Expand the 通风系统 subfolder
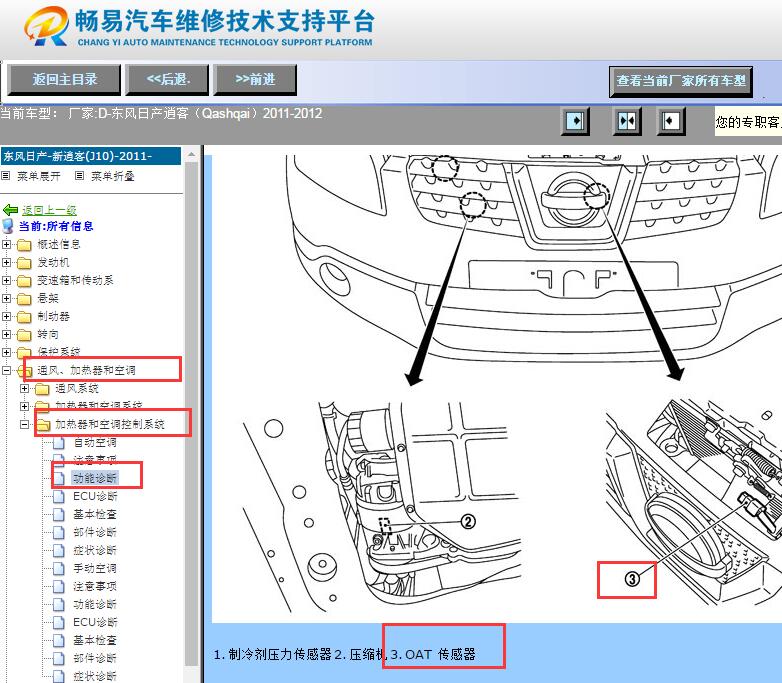Viewport: 782px width, 683px height. 24,388
